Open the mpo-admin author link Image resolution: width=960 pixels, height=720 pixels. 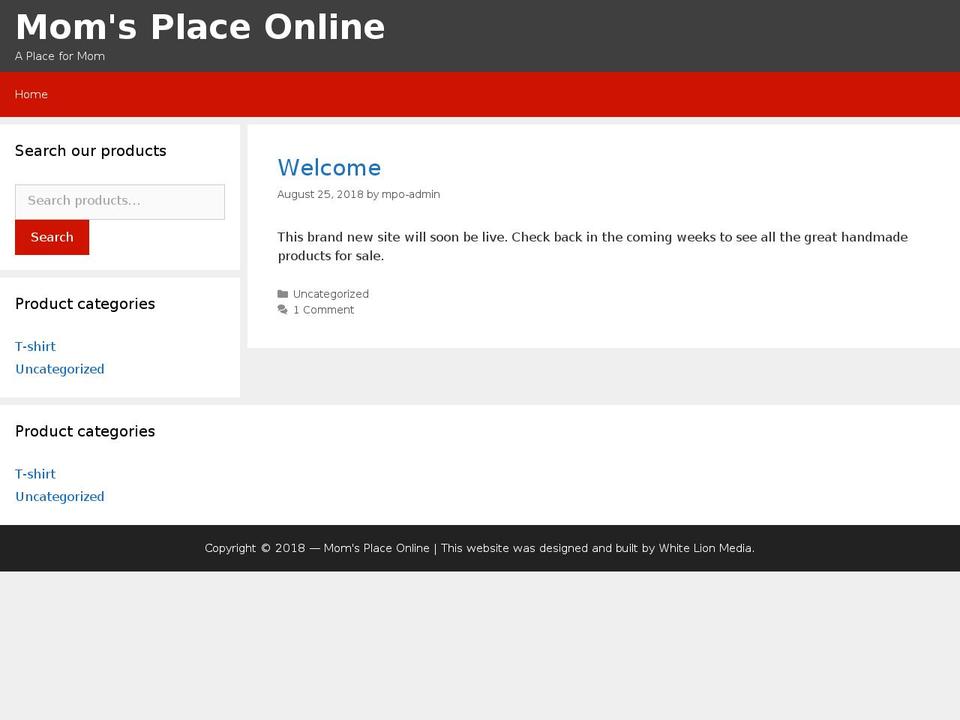[x=411, y=194]
